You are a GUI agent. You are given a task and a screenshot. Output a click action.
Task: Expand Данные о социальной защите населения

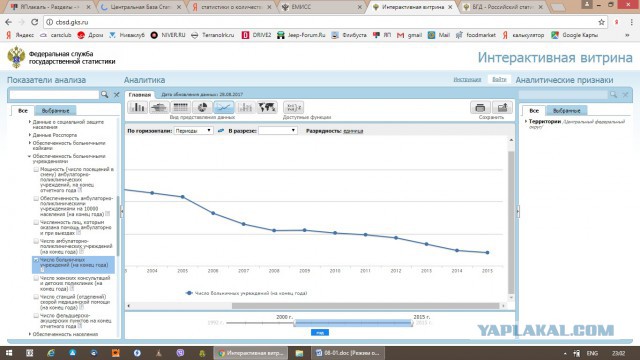(x=30, y=122)
